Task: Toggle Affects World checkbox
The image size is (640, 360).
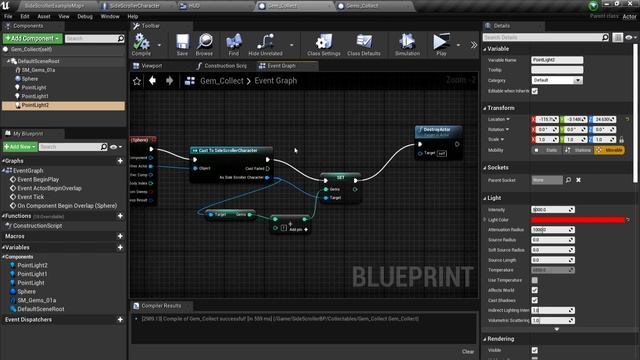Action: pyautogui.click(x=535, y=290)
